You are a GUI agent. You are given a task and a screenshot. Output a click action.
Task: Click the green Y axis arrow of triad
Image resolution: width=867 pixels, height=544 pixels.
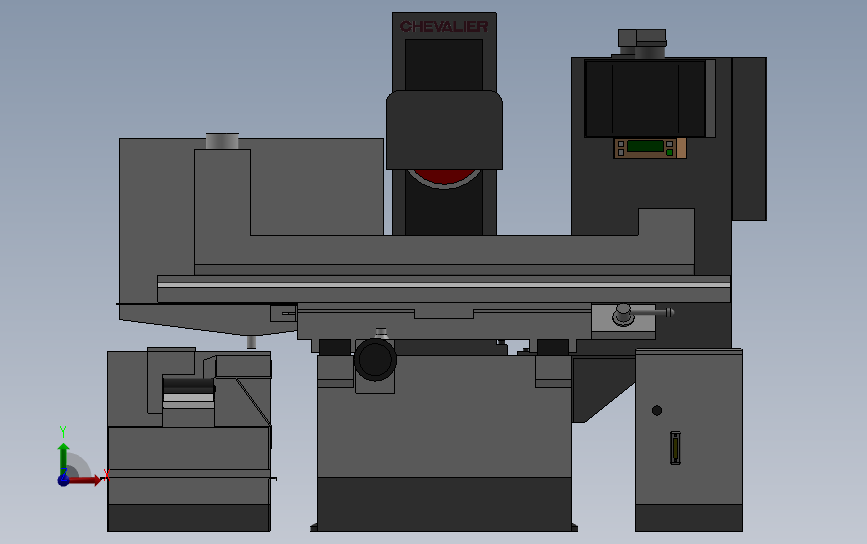[64, 458]
